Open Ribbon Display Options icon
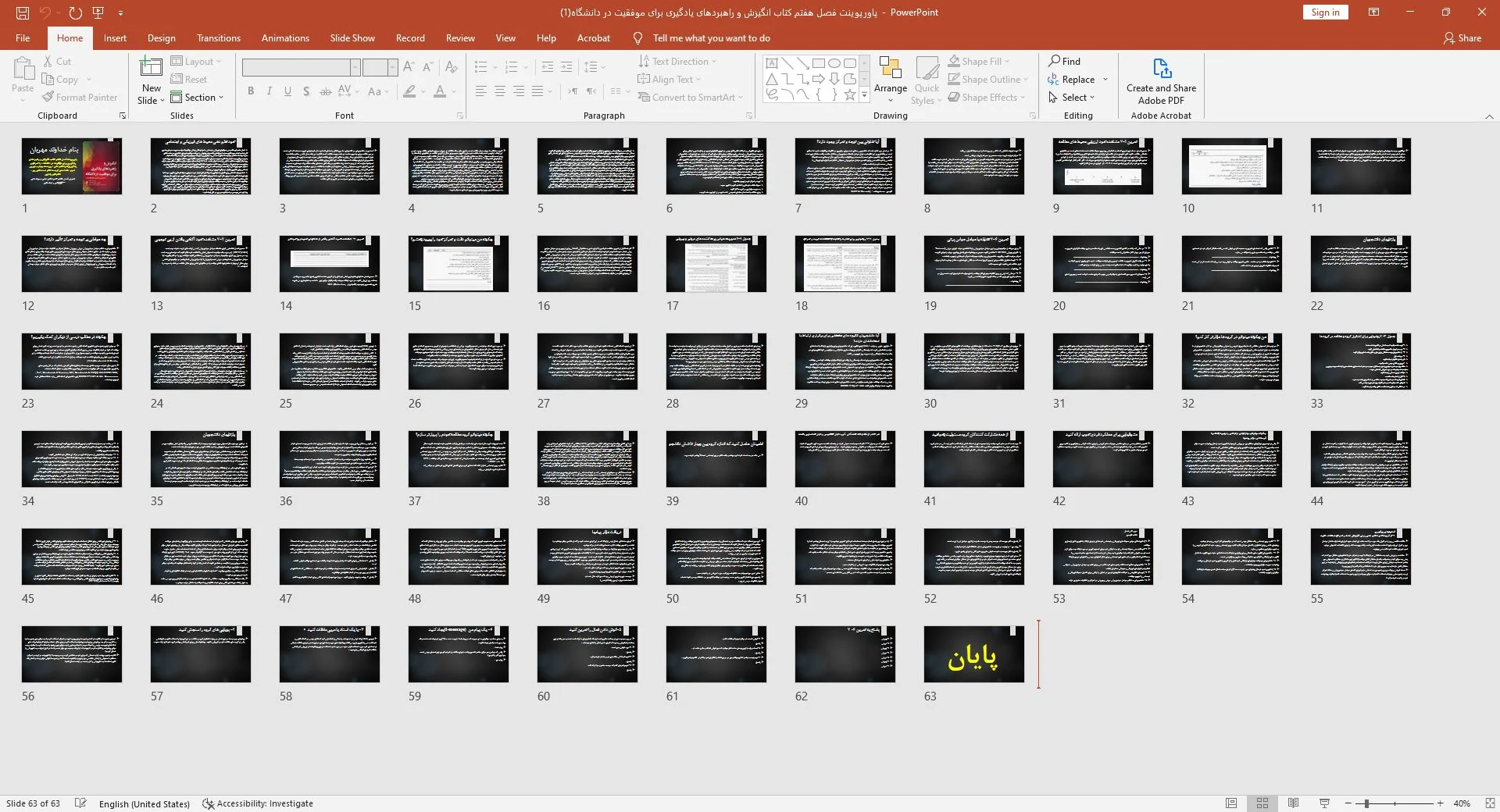The width and height of the screenshot is (1500, 812). (x=1373, y=12)
